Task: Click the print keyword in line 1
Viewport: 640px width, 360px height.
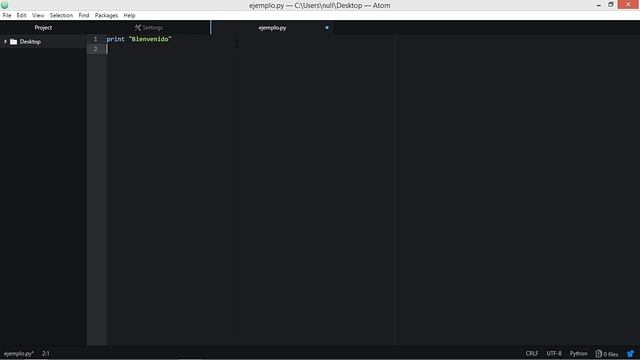Action: pyautogui.click(x=116, y=39)
